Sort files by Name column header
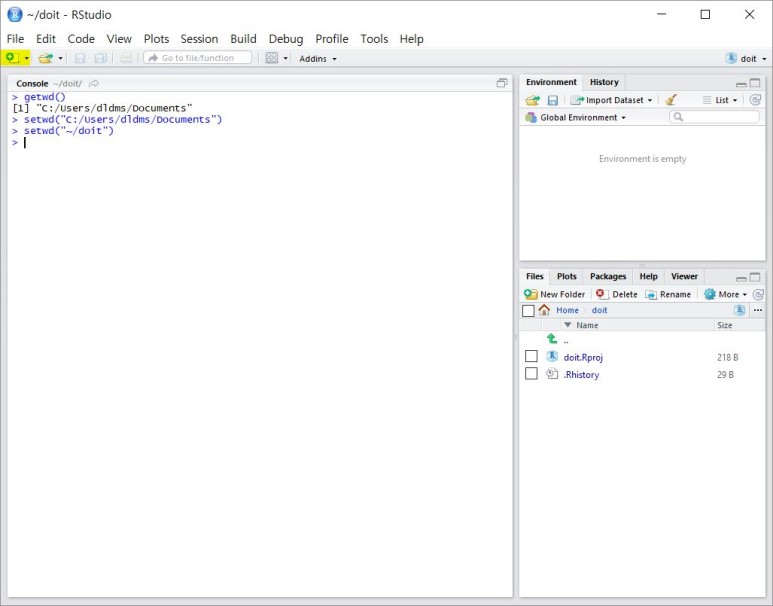Screen dimensions: 773x606 point(587,325)
